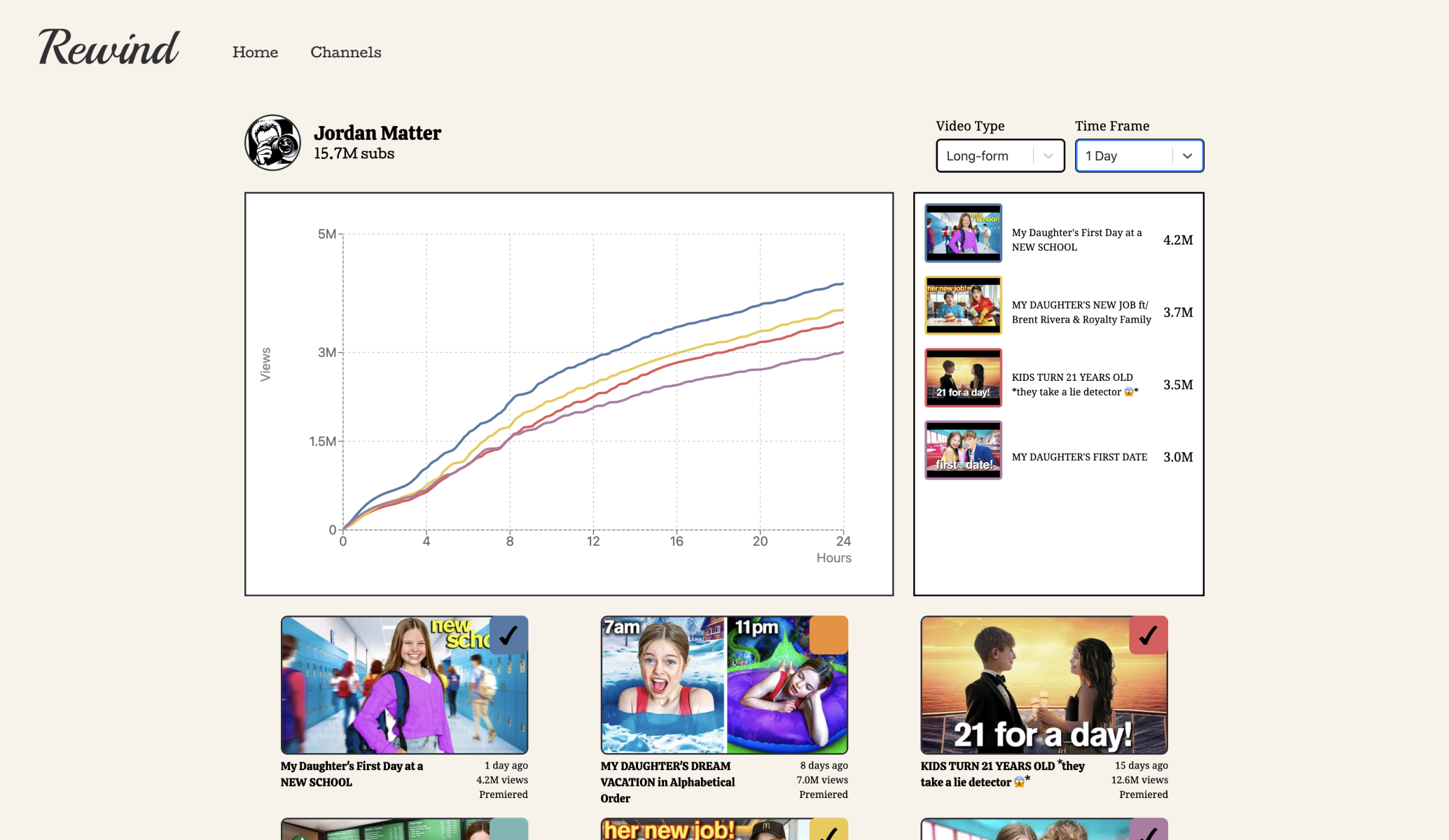
Task: Toggle the purple checkbox on bottom-right video
Action: pyautogui.click(x=1149, y=829)
